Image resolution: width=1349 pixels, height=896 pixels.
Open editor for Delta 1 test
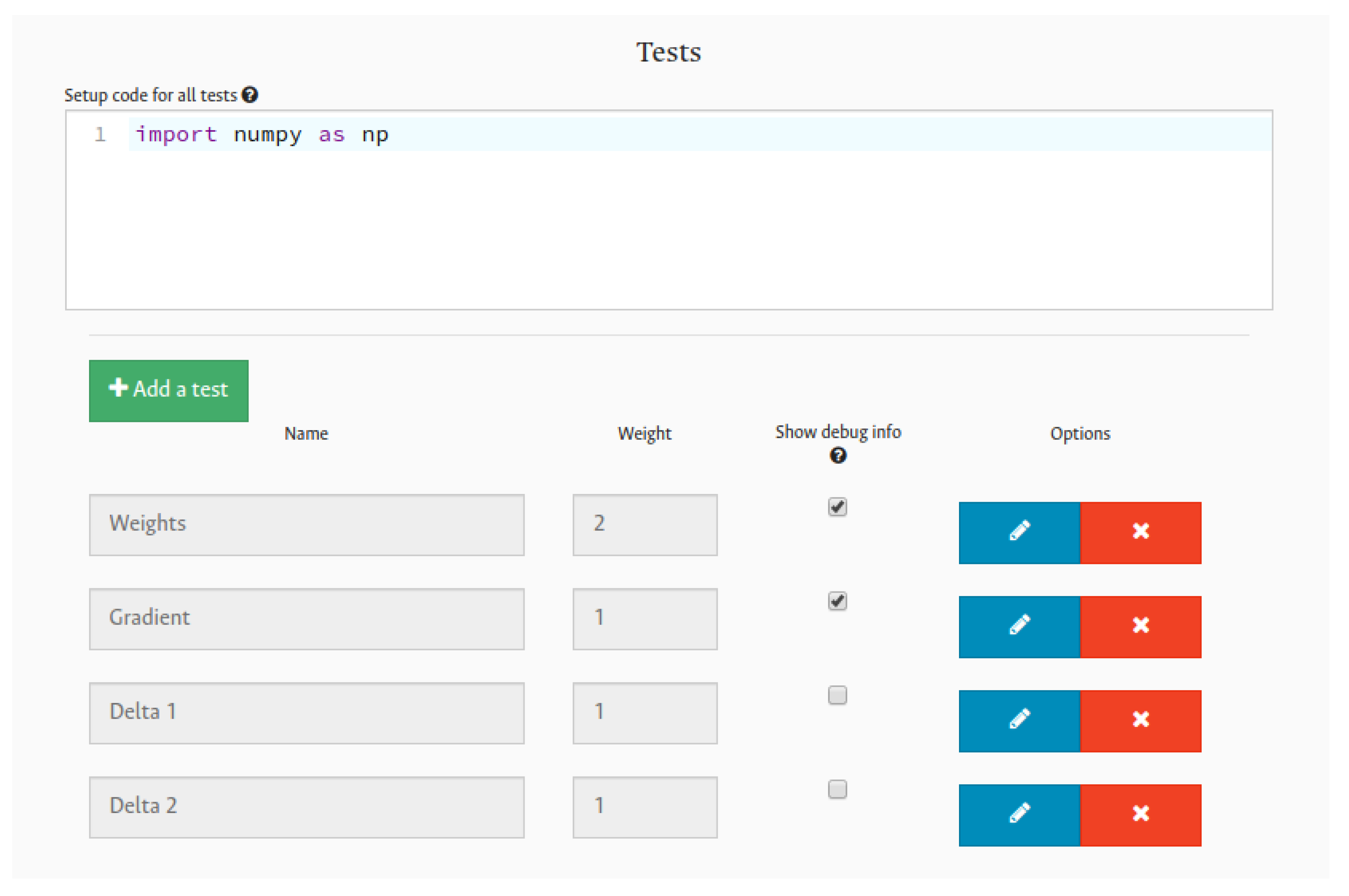pos(1019,720)
